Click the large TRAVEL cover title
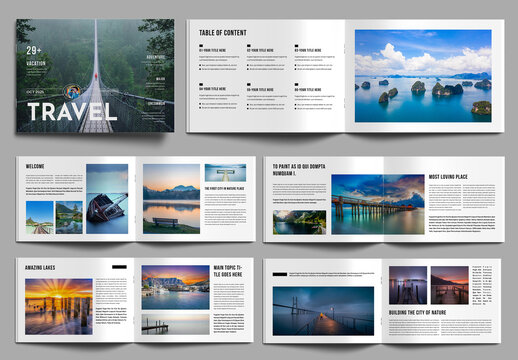 [72, 112]
